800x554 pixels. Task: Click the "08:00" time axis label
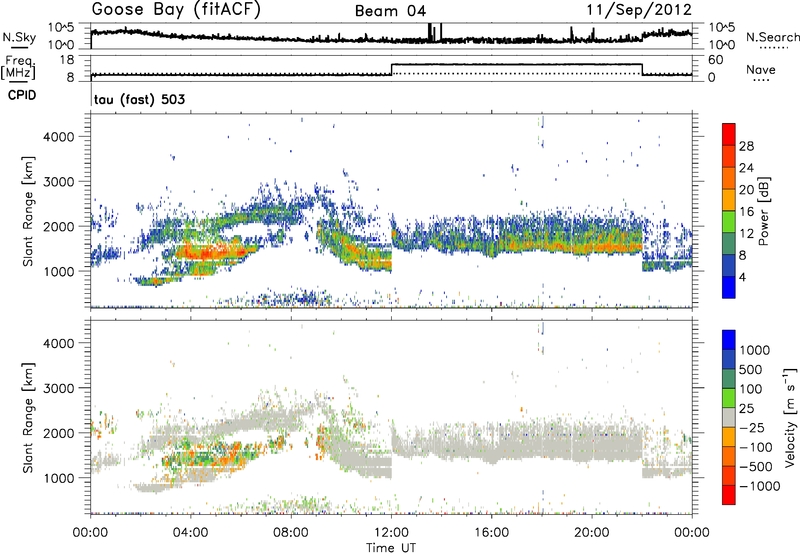coord(290,533)
